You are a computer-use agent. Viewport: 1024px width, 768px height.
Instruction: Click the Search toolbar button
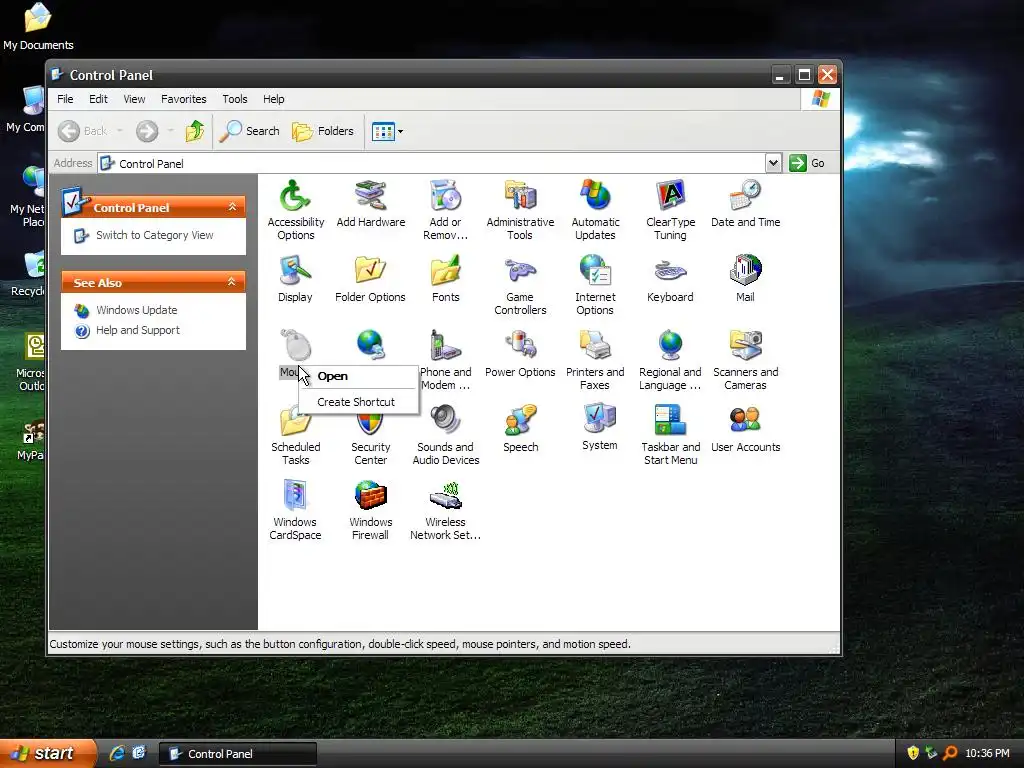249,131
